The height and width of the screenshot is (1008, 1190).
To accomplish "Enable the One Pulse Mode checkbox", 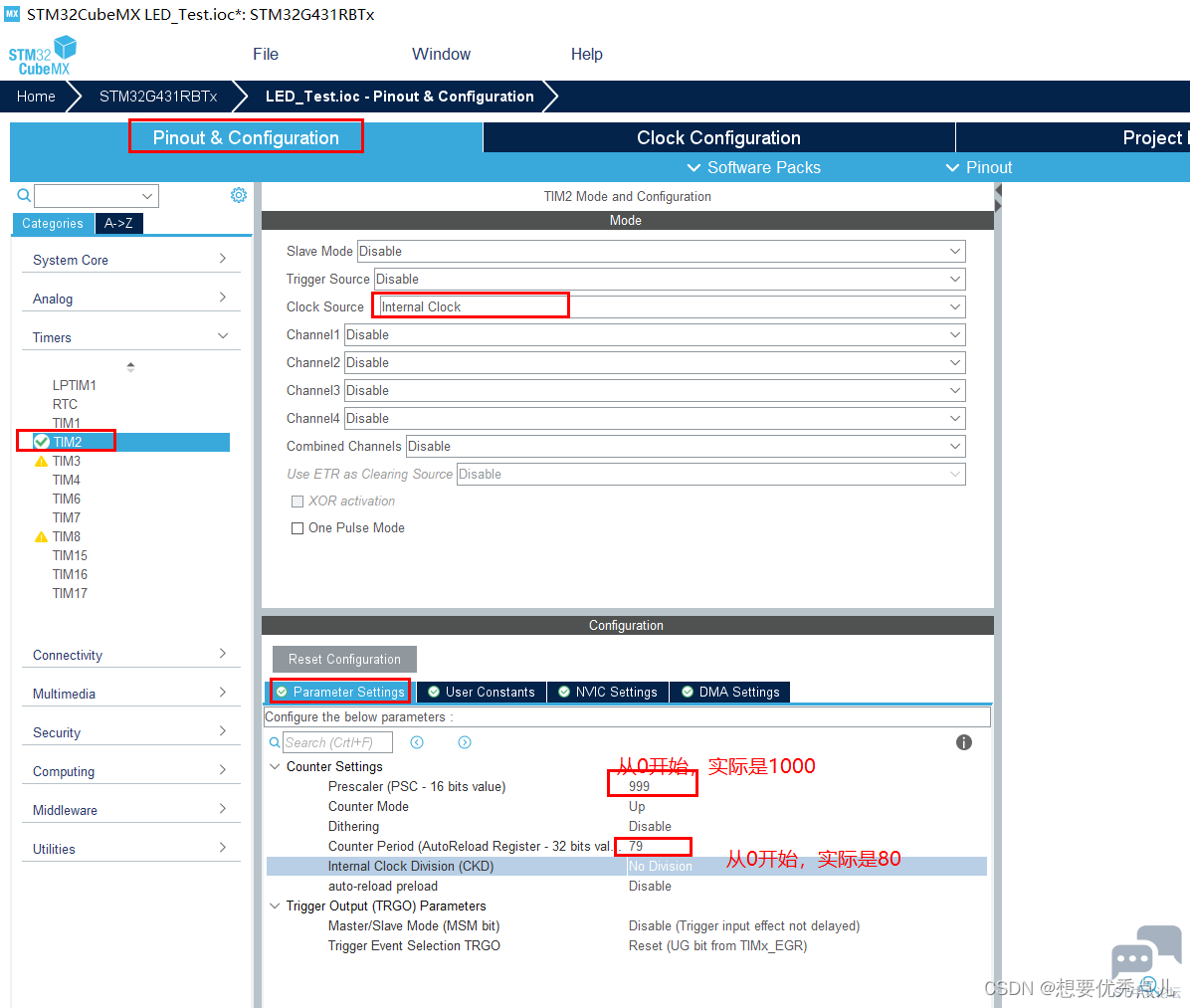I will (297, 528).
